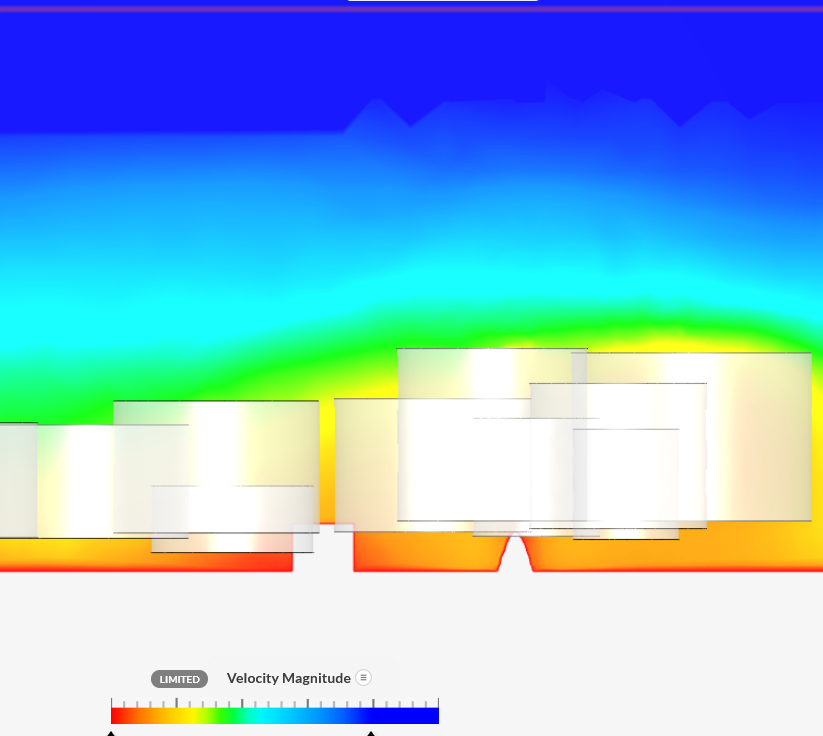The image size is (823, 736).
Task: Select the maximum range arrow under the color bar
Action: pyautogui.click(x=371, y=732)
